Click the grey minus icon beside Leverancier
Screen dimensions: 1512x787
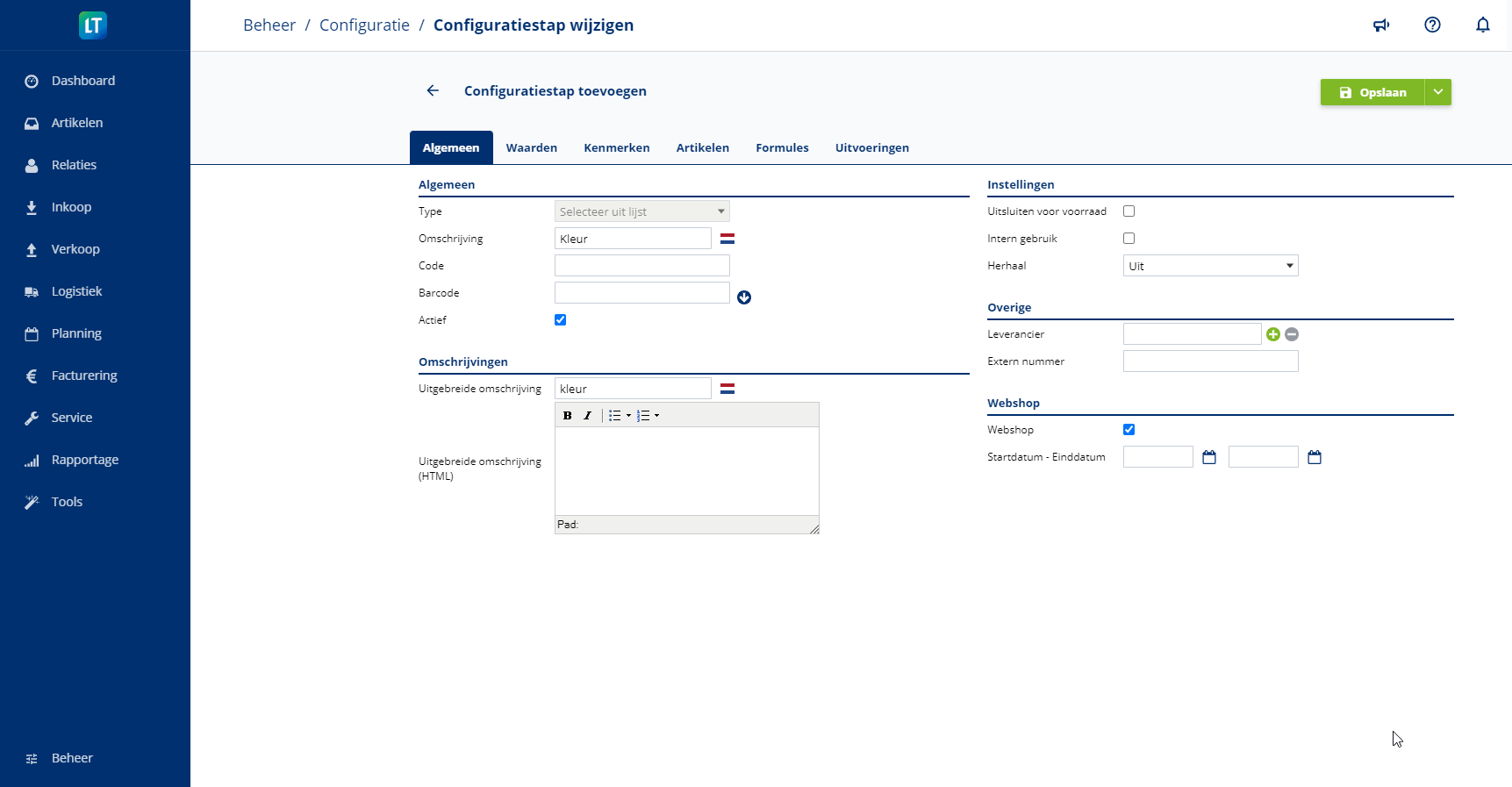1292,334
